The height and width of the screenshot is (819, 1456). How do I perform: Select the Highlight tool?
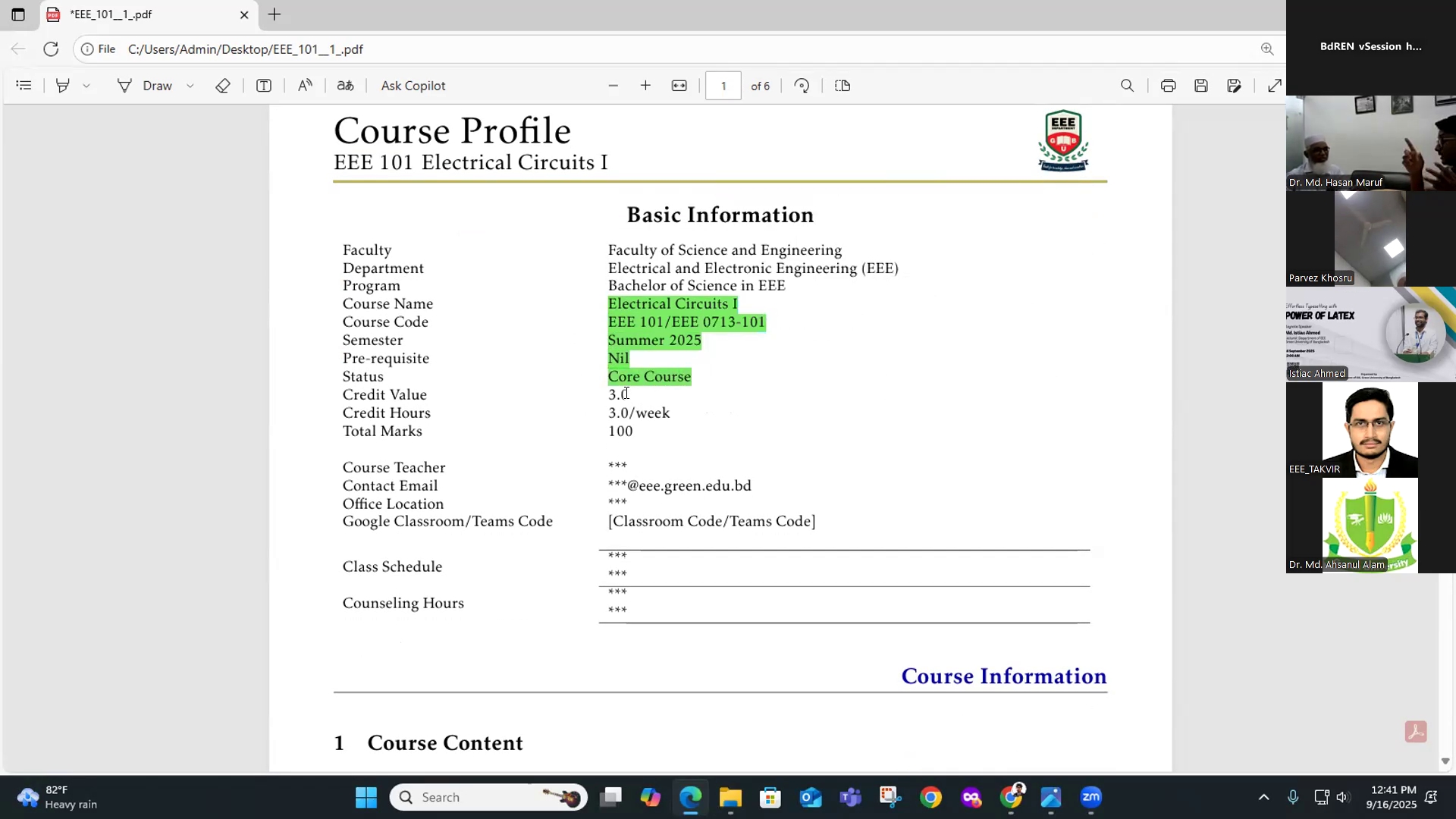click(x=63, y=86)
